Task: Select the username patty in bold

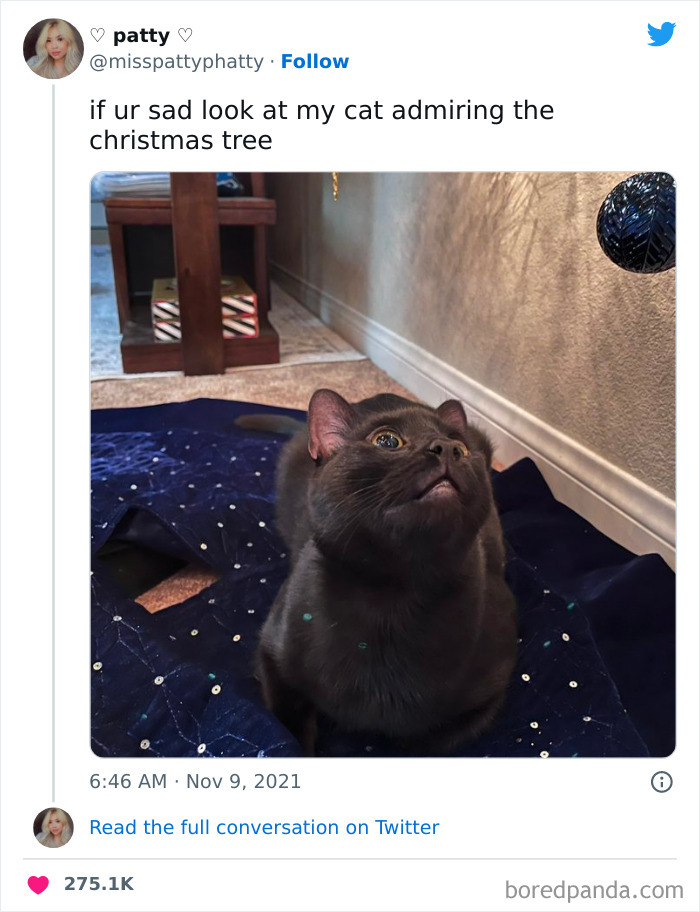Action: (x=140, y=35)
